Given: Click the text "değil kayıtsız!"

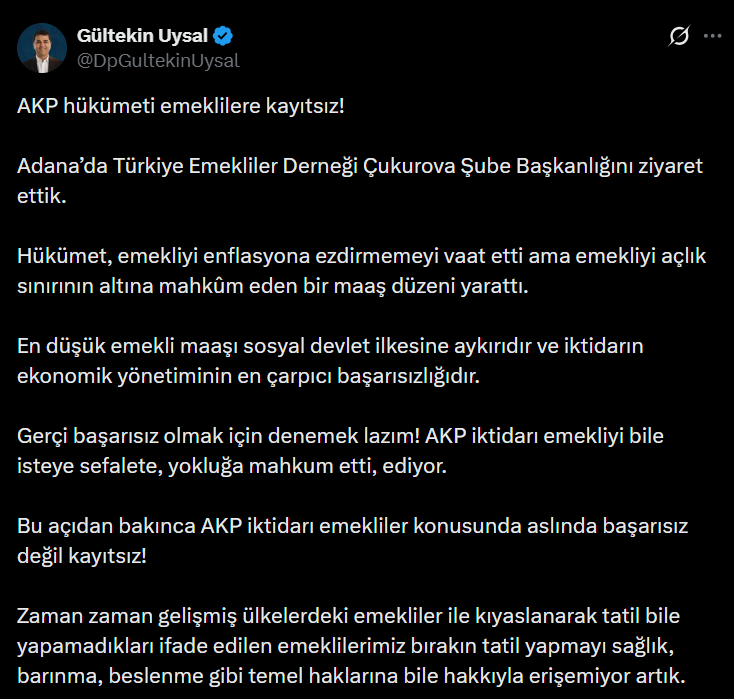Looking at the screenshot, I should point(82,558).
